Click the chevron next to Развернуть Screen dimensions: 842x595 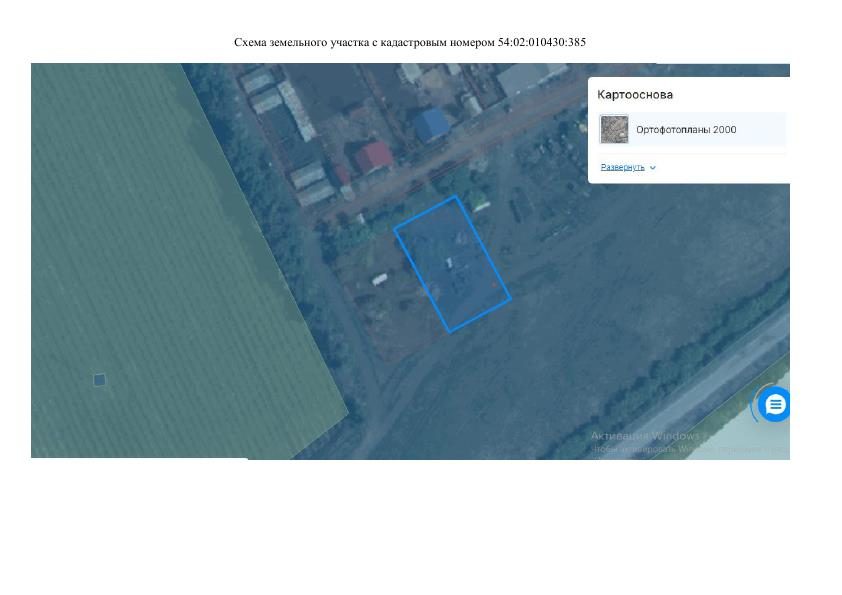(x=652, y=168)
